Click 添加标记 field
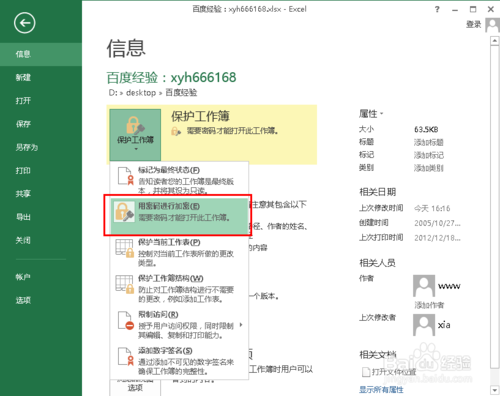The height and width of the screenshot is (396, 500). [429, 155]
